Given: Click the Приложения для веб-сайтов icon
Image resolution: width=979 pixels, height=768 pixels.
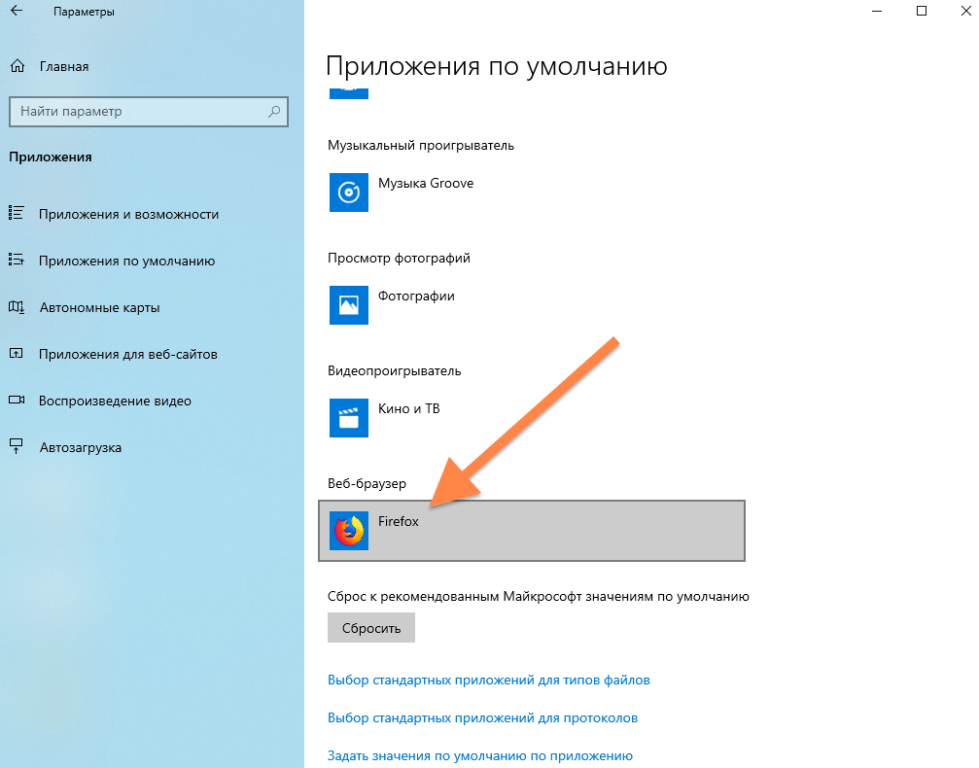Looking at the screenshot, I should (16, 353).
